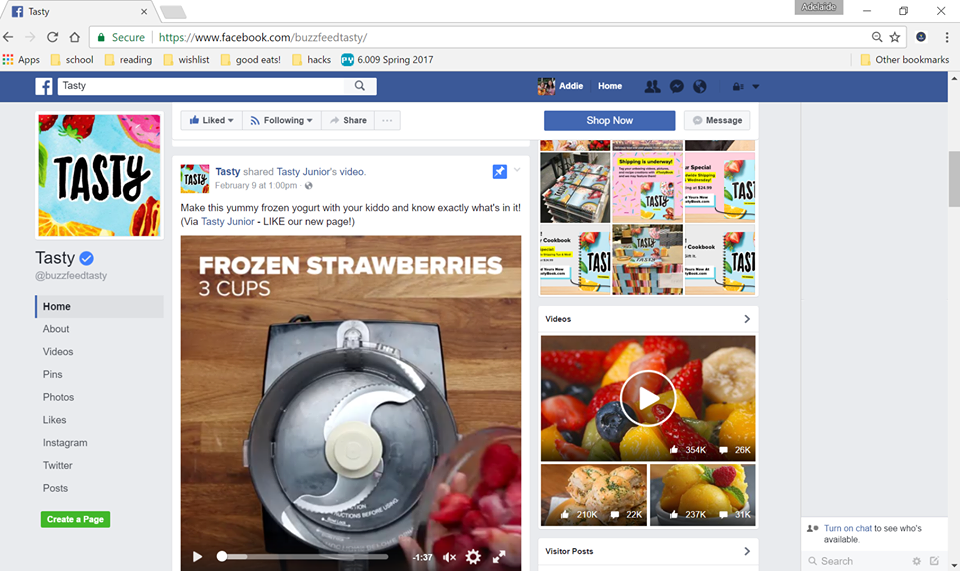
Task: Select Photos in the page sidebar
Action: click(x=58, y=397)
